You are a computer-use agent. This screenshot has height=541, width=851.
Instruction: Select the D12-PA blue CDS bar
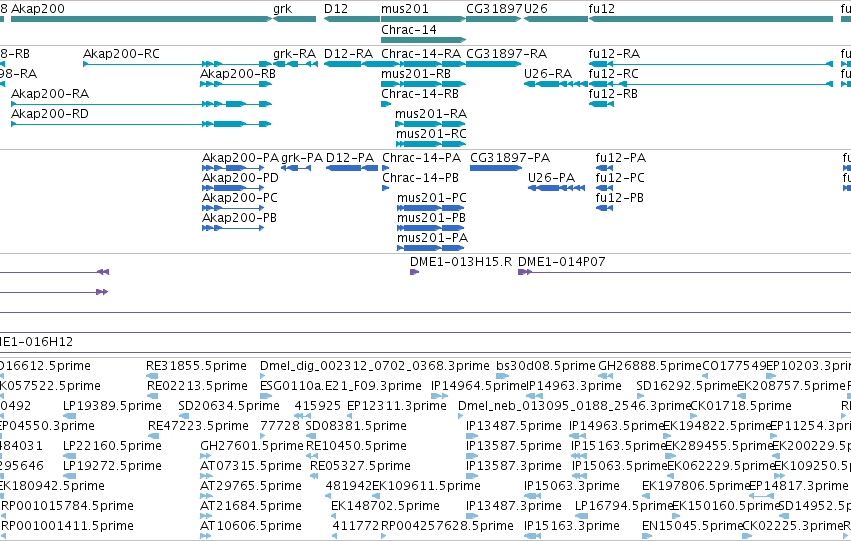coord(352,168)
